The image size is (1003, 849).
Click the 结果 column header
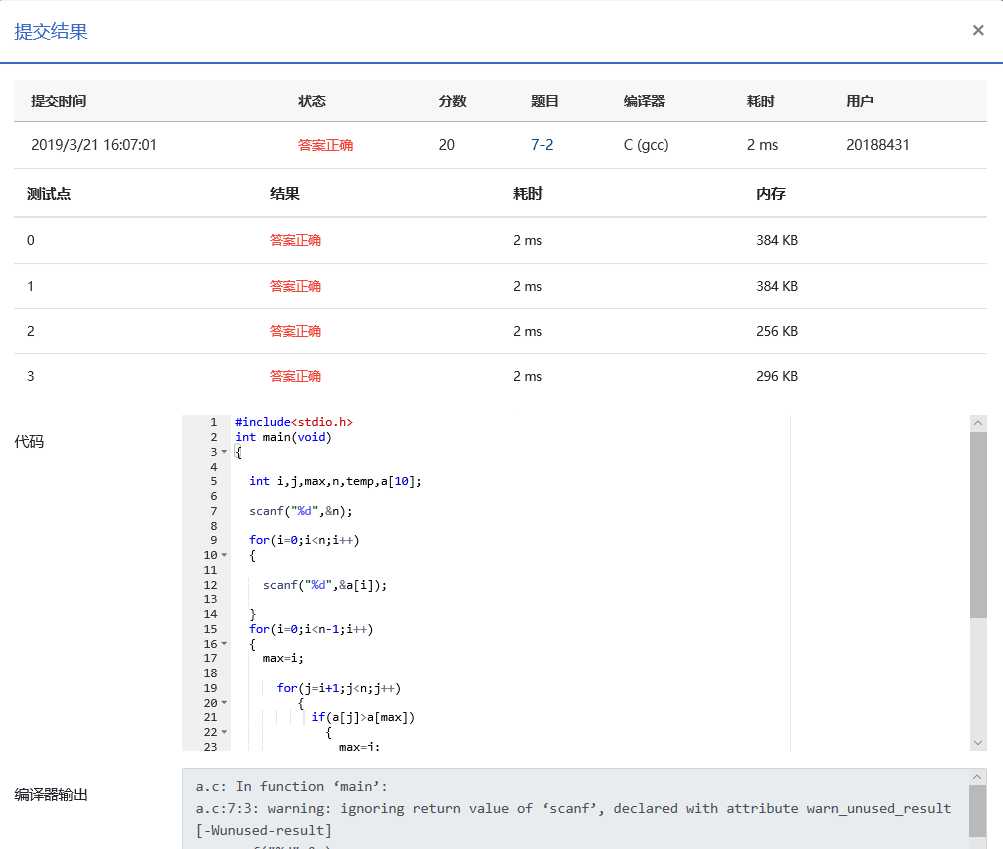(x=285, y=194)
